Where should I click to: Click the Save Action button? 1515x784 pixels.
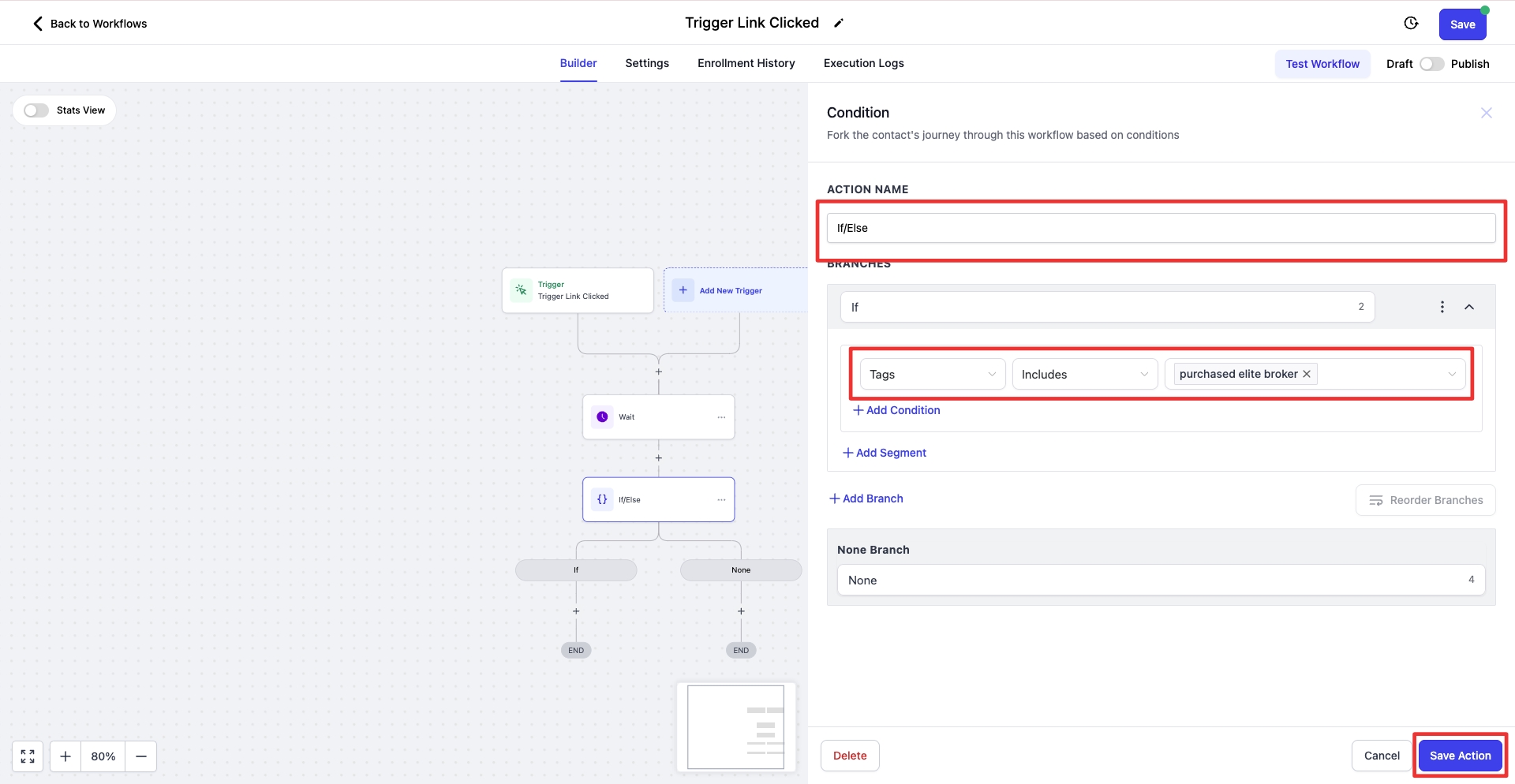click(x=1460, y=756)
